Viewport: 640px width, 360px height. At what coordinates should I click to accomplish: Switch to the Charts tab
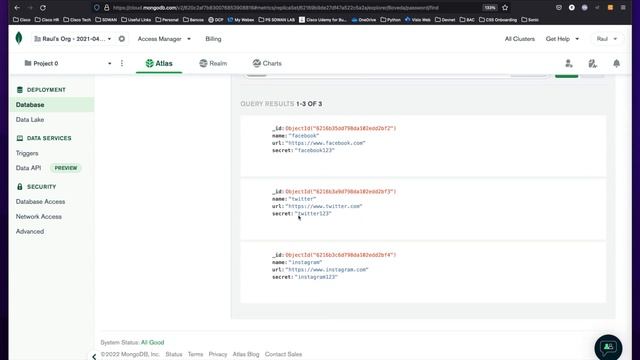tap(267, 63)
